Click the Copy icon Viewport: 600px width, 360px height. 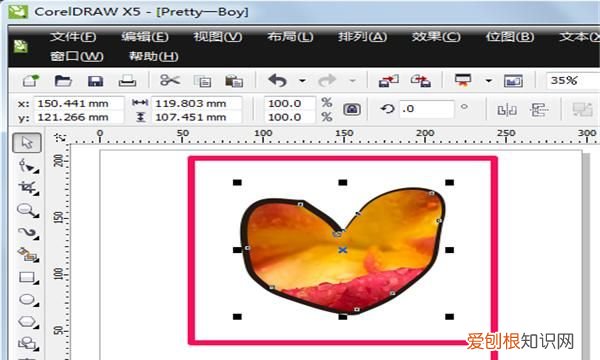pos(202,81)
